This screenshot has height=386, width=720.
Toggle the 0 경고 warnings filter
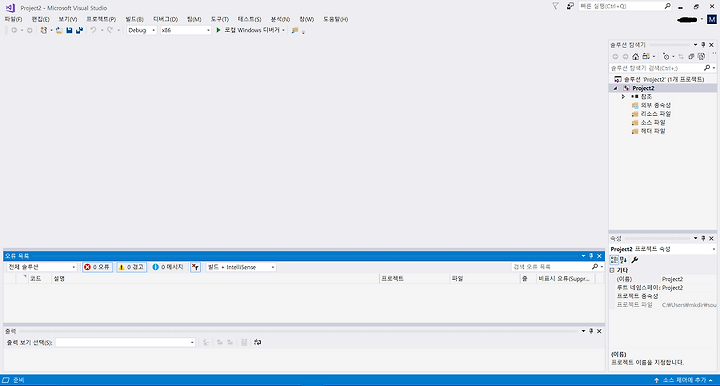point(131,267)
